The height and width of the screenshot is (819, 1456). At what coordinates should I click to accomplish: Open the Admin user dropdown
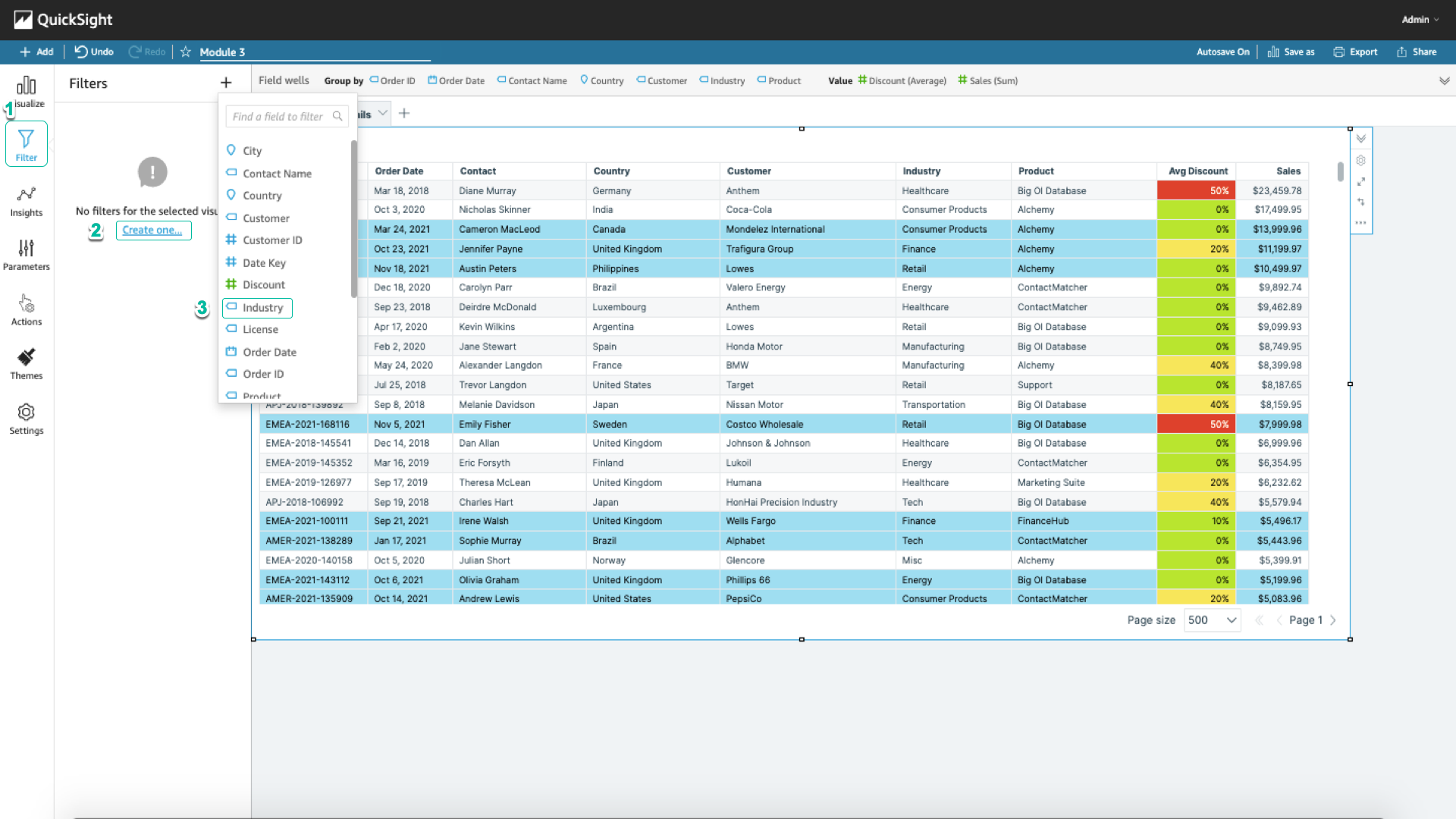tap(1420, 20)
